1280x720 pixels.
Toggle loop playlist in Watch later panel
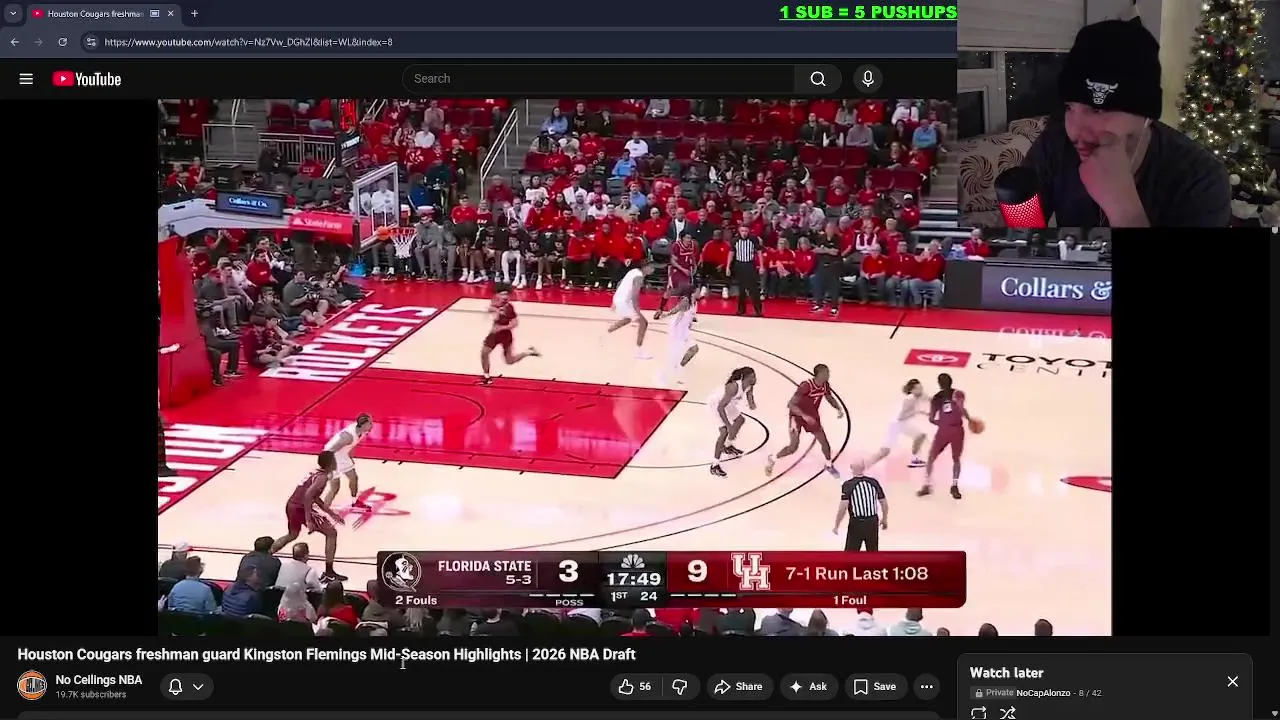pyautogui.click(x=979, y=713)
